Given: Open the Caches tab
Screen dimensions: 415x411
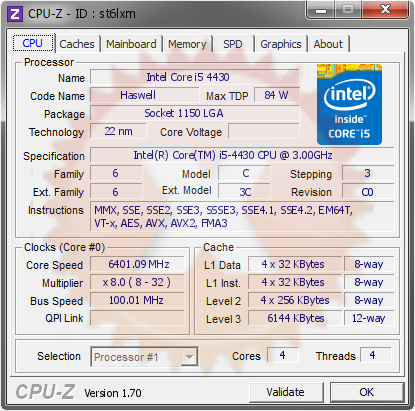Looking at the screenshot, I should [x=77, y=44].
